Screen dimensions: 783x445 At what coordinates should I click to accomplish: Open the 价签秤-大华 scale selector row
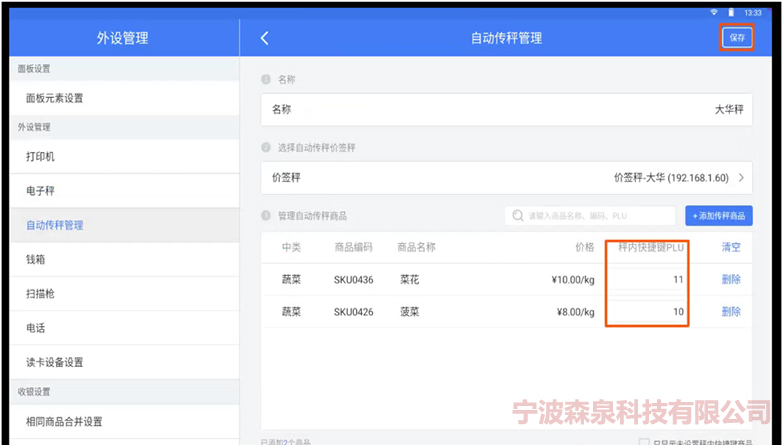pos(506,178)
